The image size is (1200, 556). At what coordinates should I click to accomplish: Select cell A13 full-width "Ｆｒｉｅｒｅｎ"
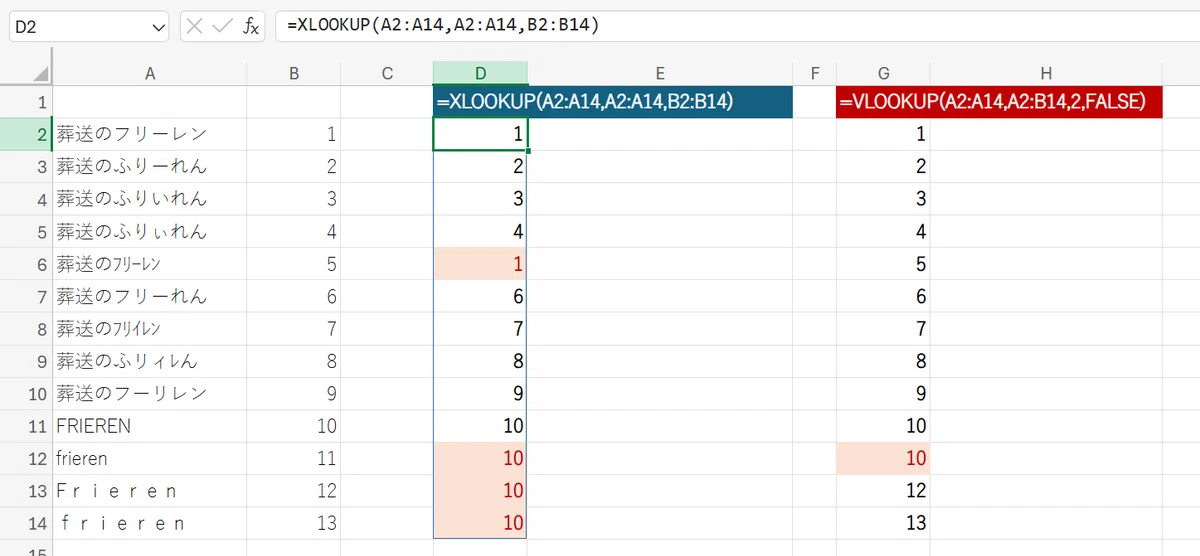pos(150,491)
